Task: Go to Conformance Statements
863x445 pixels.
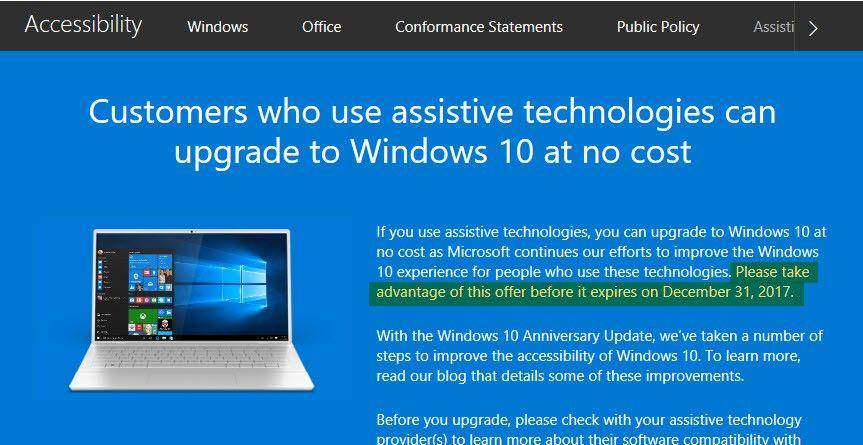Action: pyautogui.click(x=479, y=27)
